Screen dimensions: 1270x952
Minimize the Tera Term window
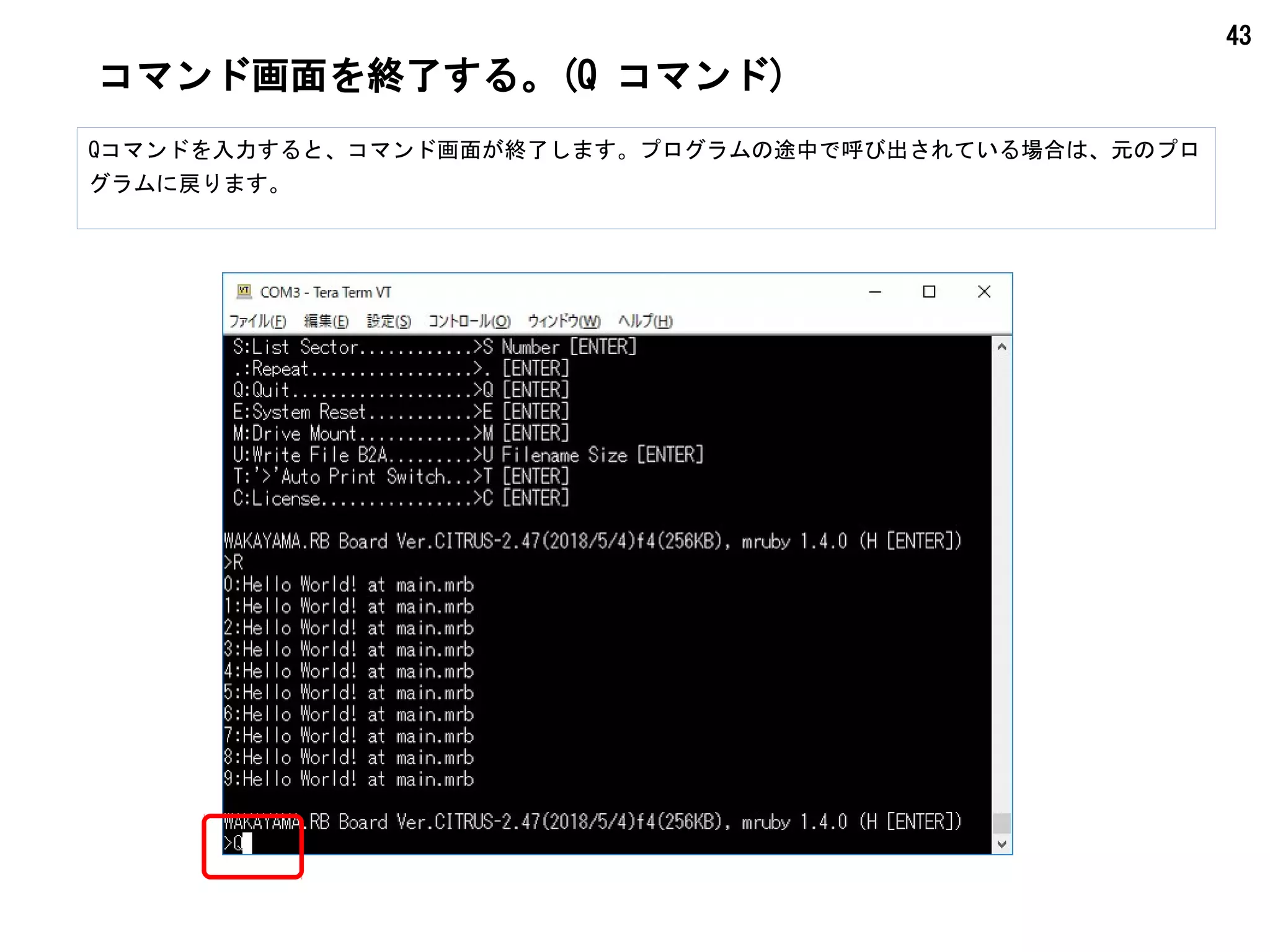pos(875,292)
